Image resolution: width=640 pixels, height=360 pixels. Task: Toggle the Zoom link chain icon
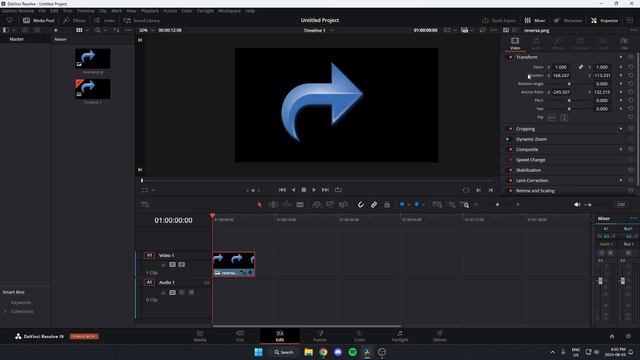[x=580, y=67]
